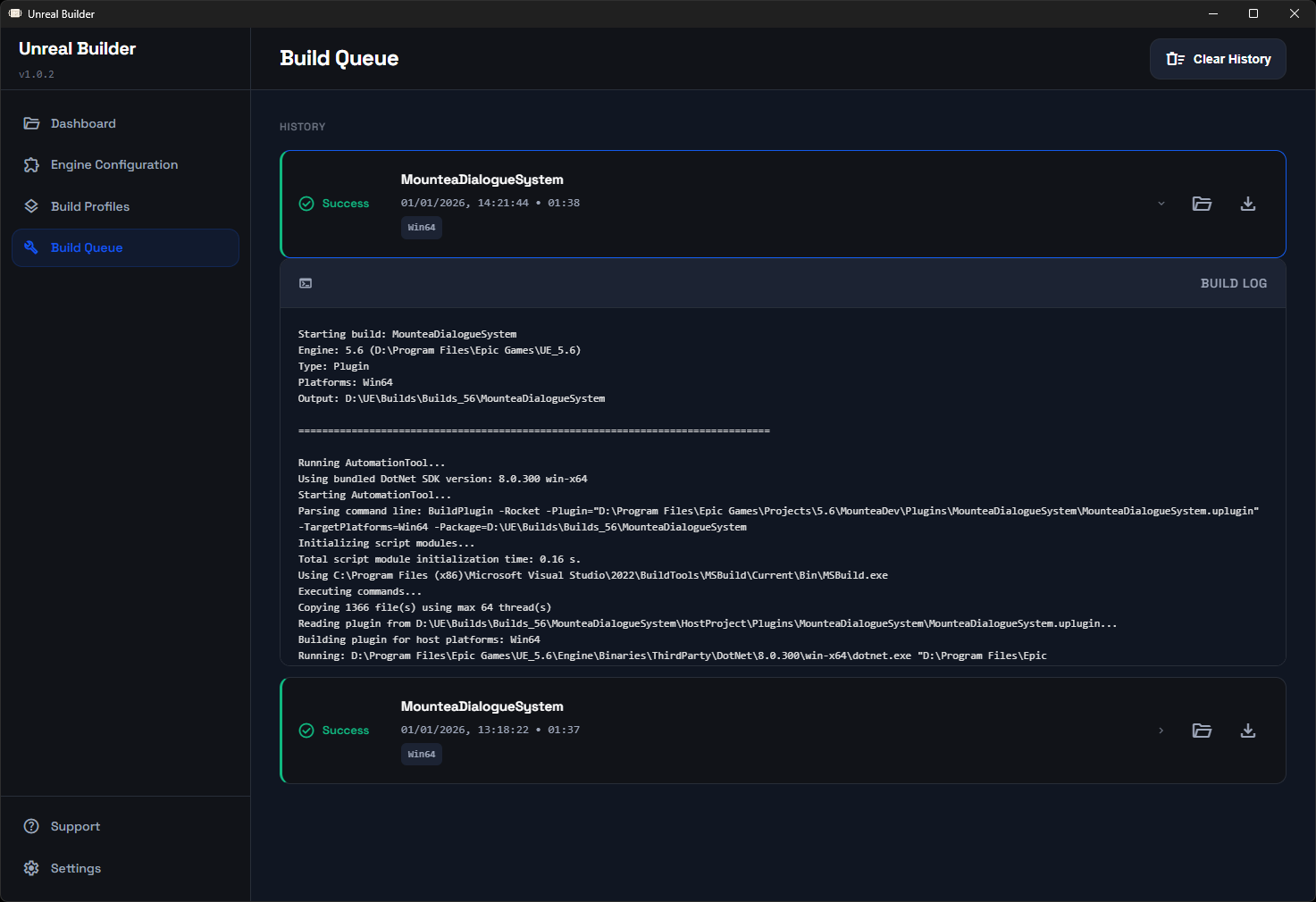Click the Build Queue page heading
Image resolution: width=1316 pixels, height=902 pixels.
(339, 58)
